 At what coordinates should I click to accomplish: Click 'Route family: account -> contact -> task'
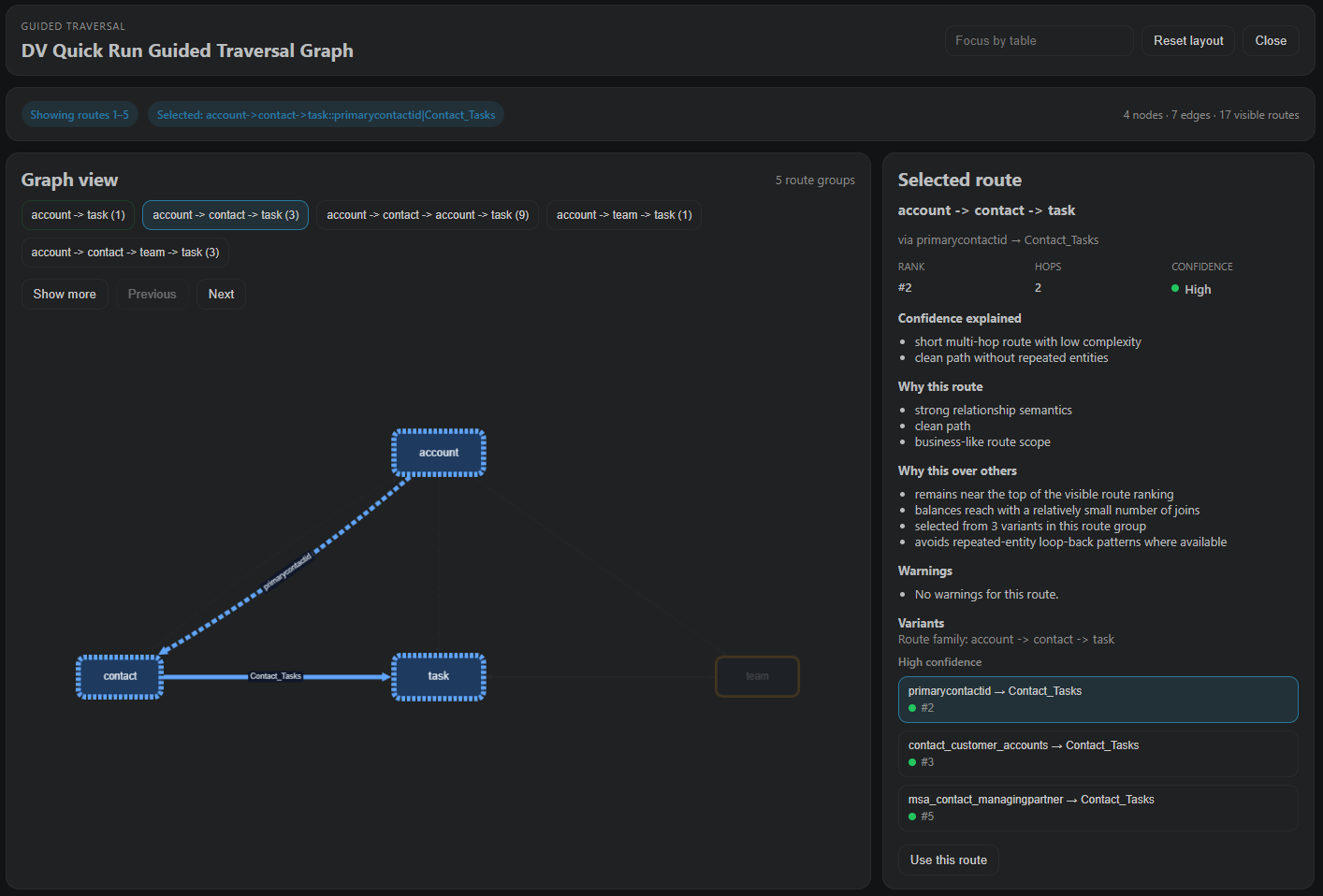coord(1006,640)
